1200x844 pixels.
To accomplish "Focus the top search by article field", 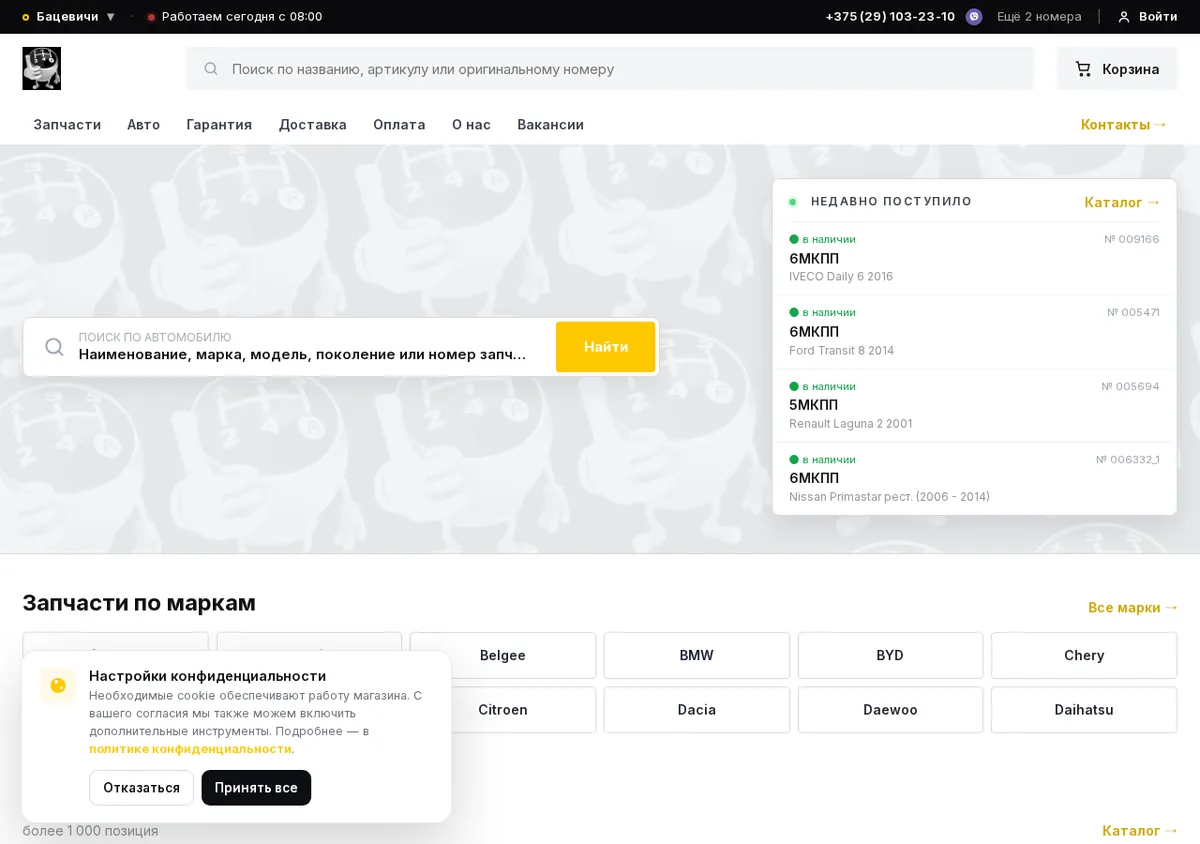I will [610, 69].
